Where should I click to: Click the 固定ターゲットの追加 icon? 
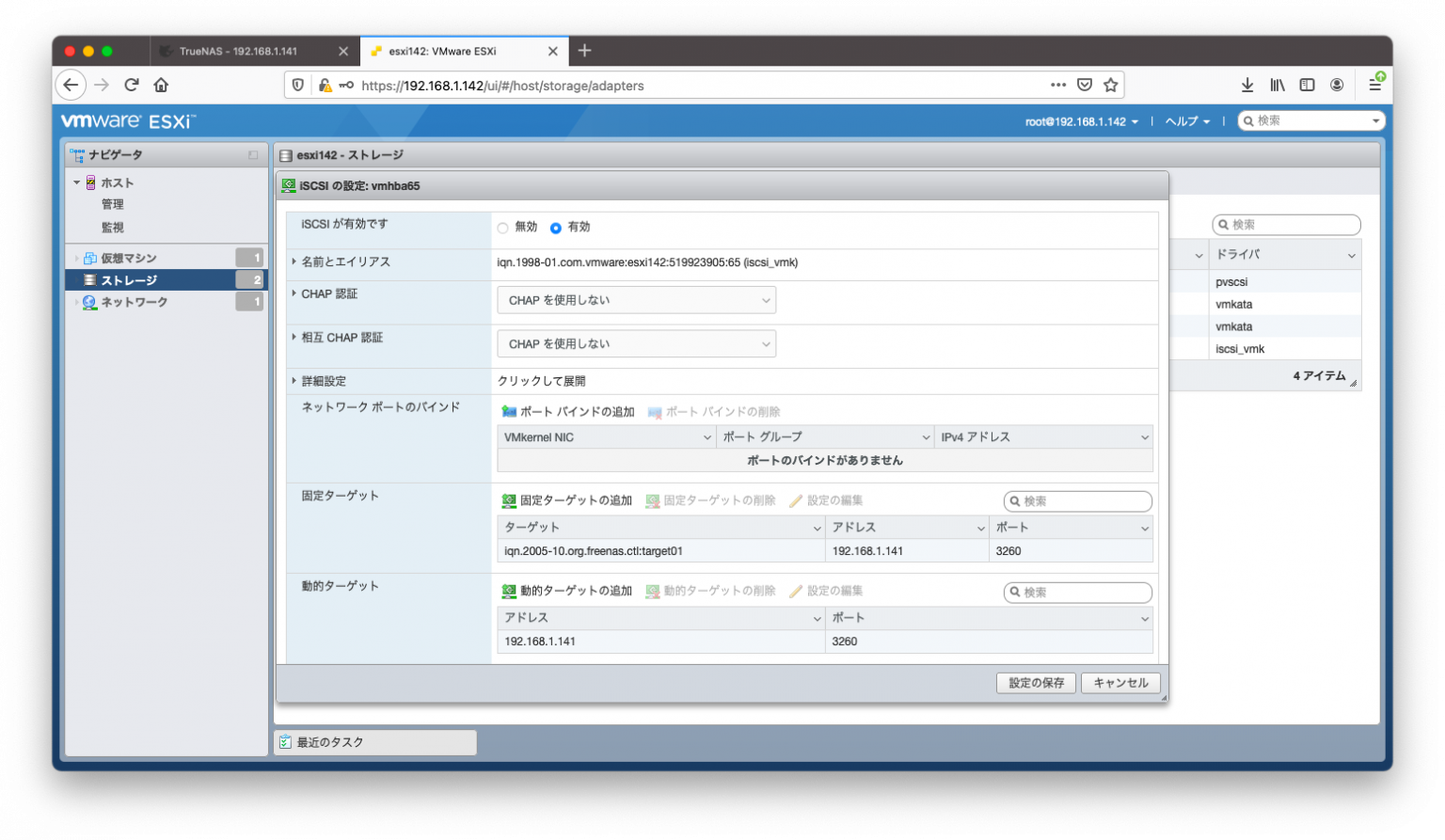509,500
